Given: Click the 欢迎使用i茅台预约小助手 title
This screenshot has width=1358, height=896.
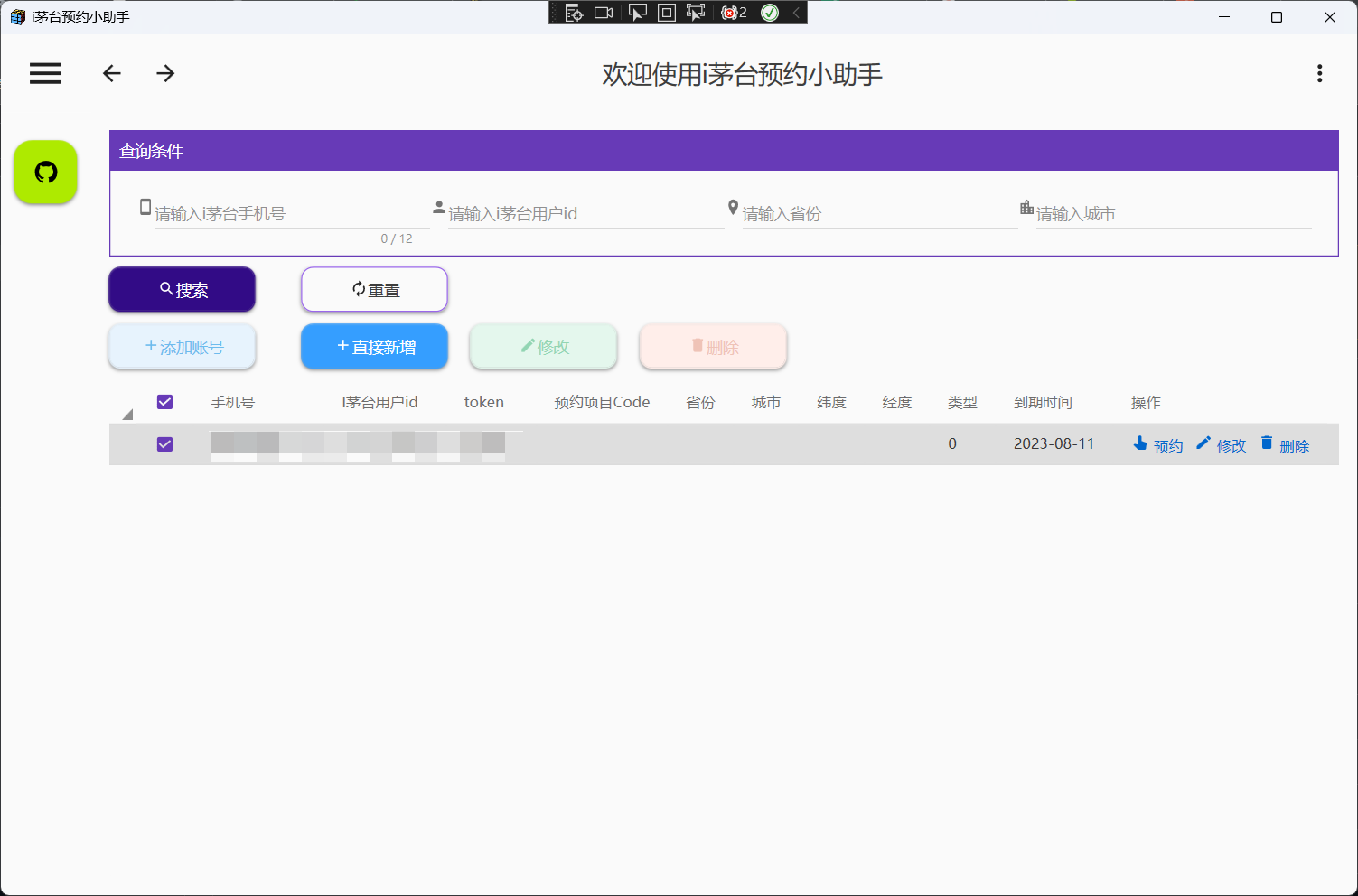Looking at the screenshot, I should [743, 74].
